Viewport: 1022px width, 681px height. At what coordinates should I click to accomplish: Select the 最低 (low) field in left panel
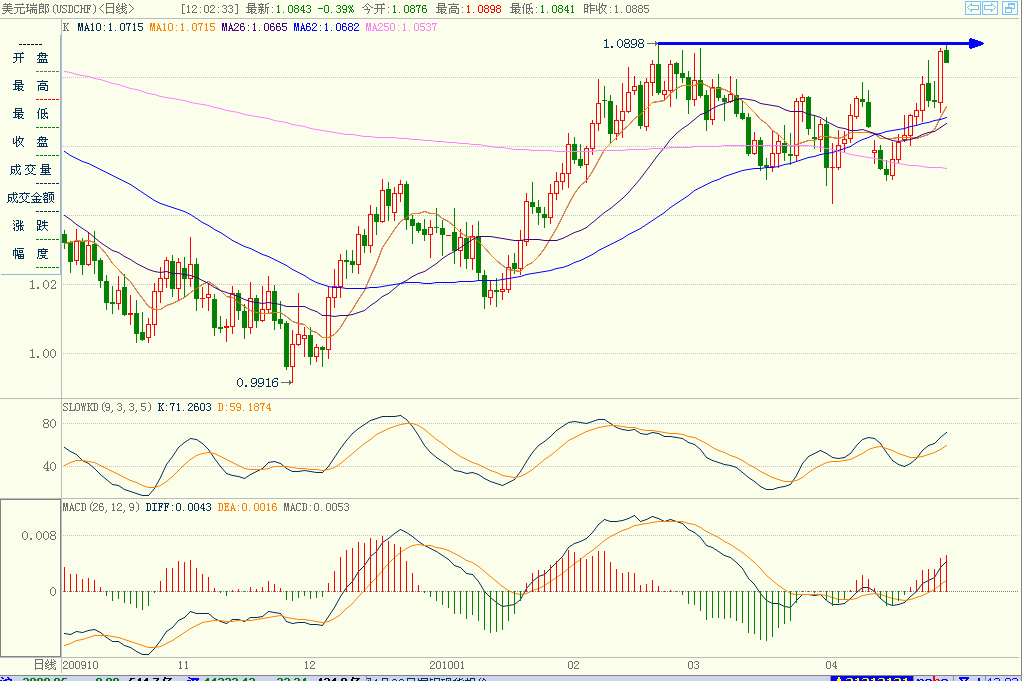pos(31,114)
